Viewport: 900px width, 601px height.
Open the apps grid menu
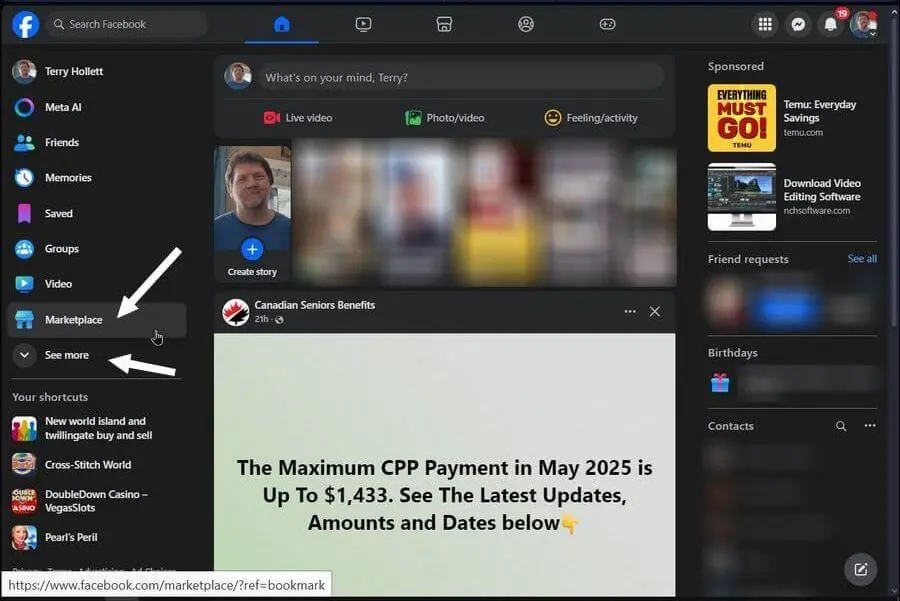(765, 24)
